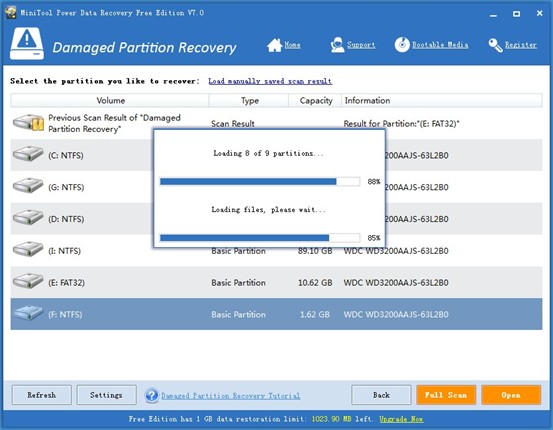553x430 pixels.
Task: Click the Register key icon
Action: pos(495,45)
